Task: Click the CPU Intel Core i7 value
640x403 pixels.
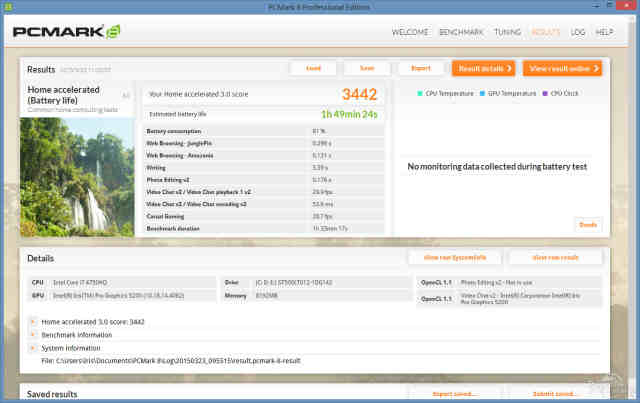Action: pos(80,283)
